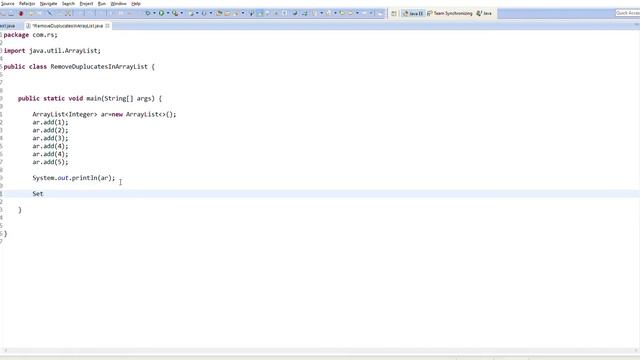The image size is (640, 360).
Task: Click the Debug launch icon in toolbar
Action: click(148, 13)
